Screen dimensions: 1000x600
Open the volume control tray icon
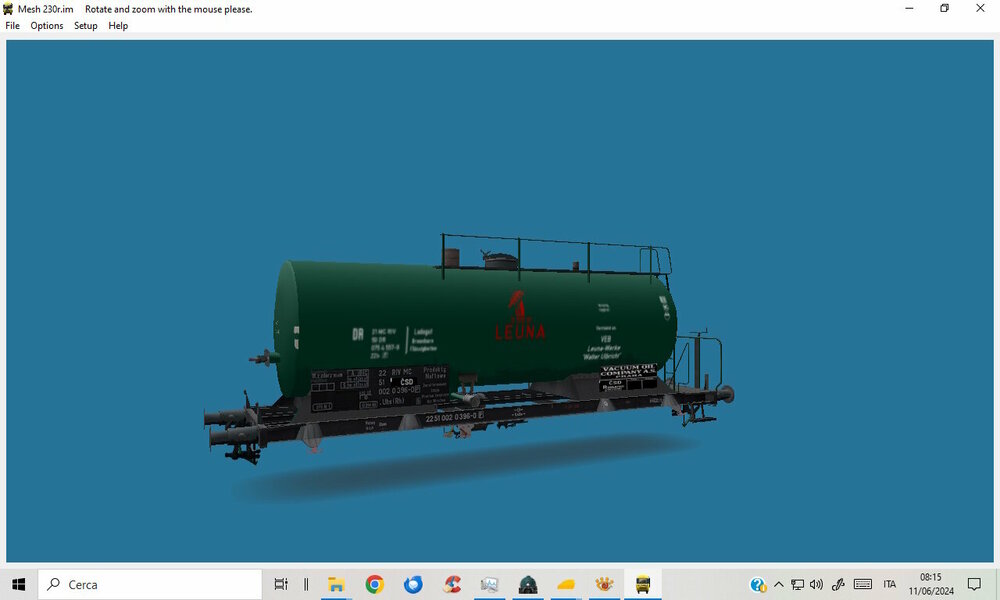click(816, 584)
